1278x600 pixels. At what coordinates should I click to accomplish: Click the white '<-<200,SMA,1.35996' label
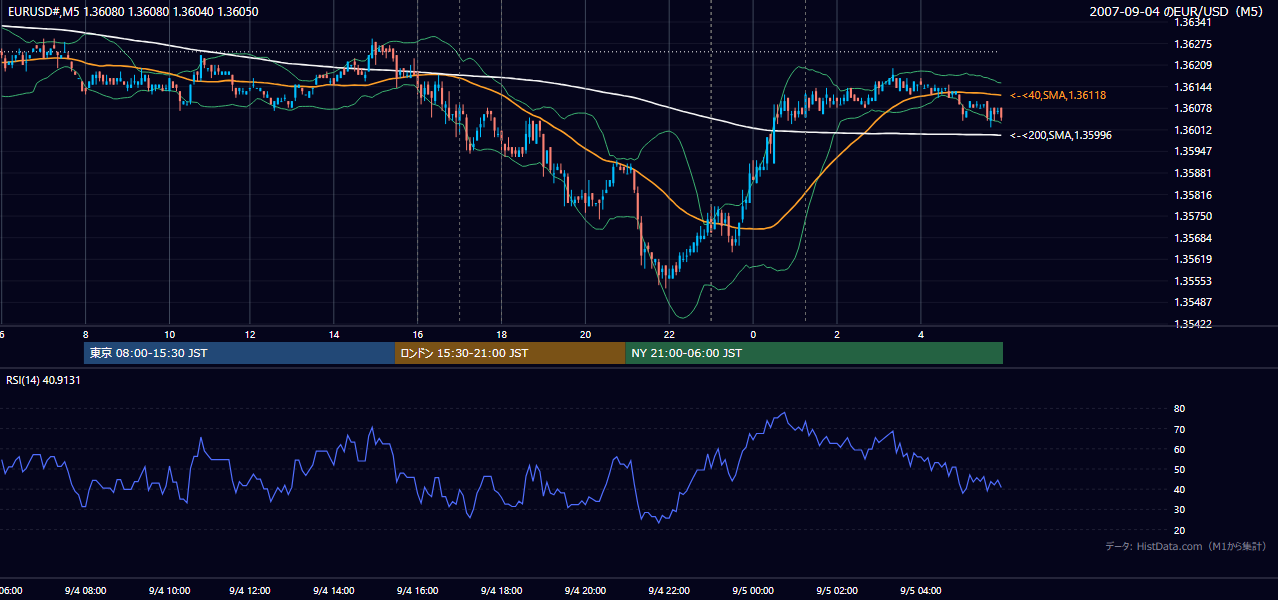[1061, 135]
